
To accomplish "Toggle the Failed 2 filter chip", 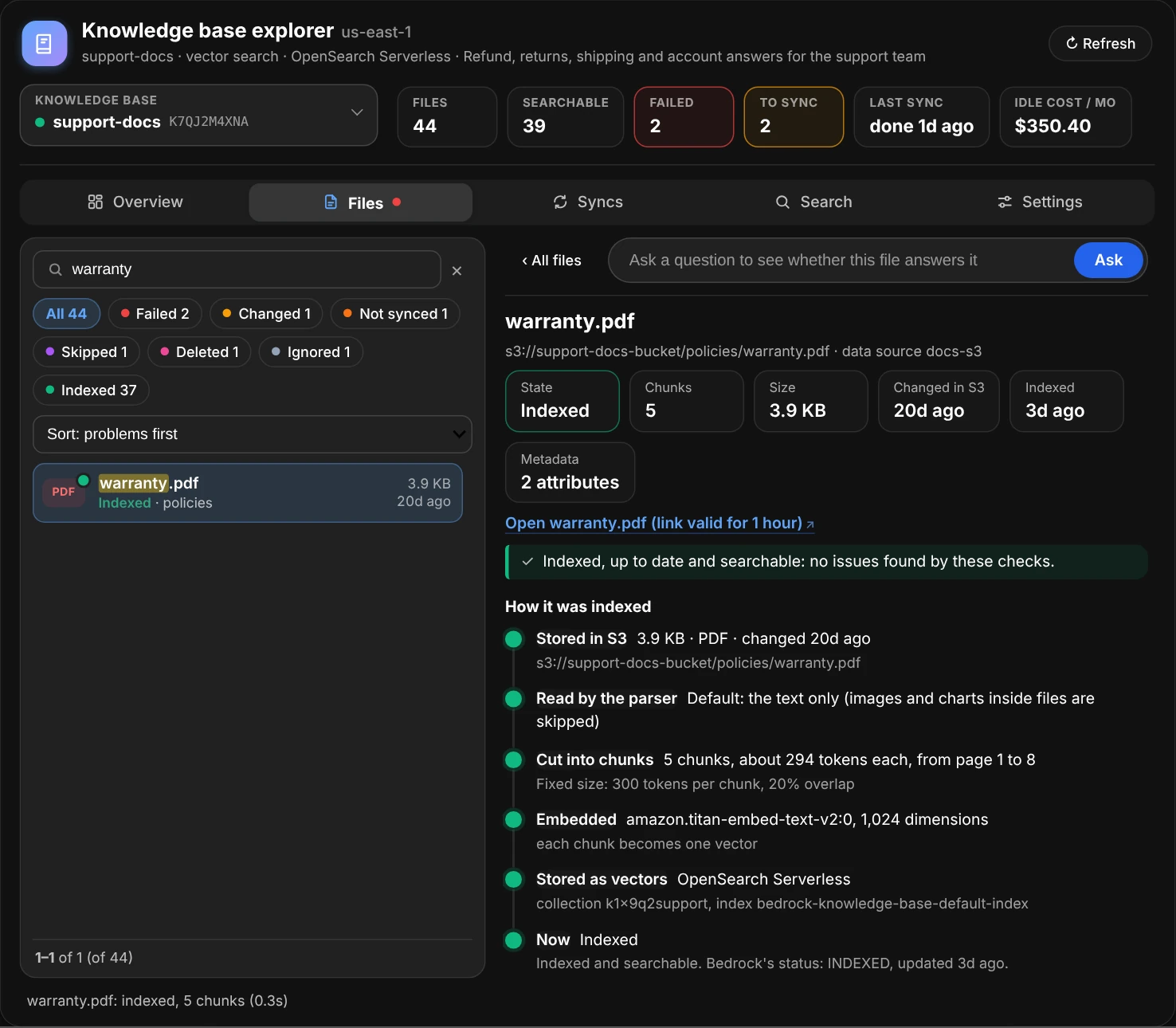I will point(155,314).
